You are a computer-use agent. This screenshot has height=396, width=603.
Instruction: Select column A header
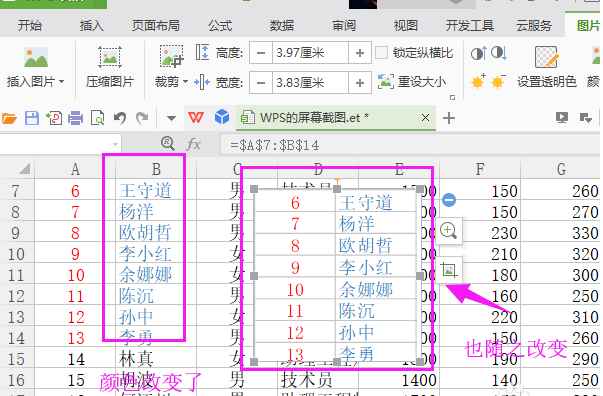(x=75, y=169)
